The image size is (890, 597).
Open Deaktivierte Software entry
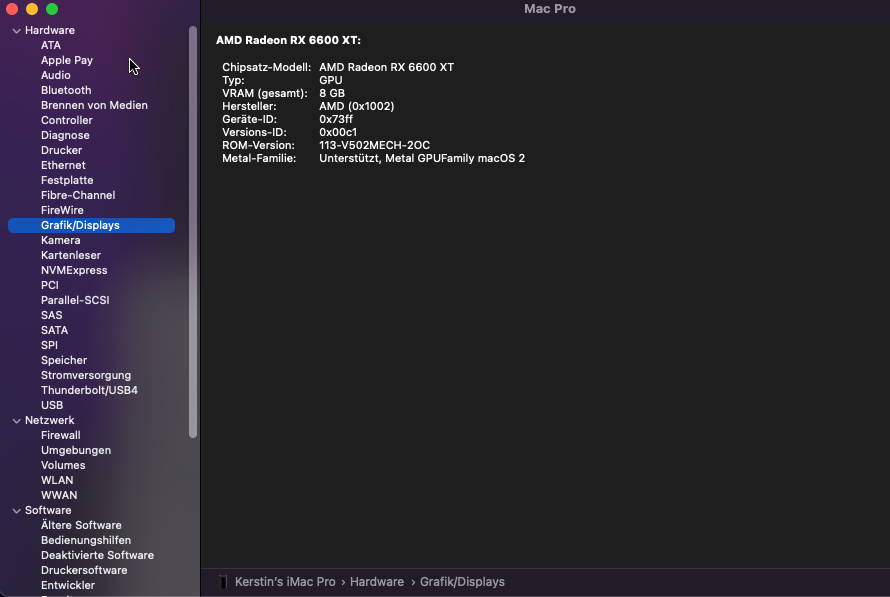97,556
